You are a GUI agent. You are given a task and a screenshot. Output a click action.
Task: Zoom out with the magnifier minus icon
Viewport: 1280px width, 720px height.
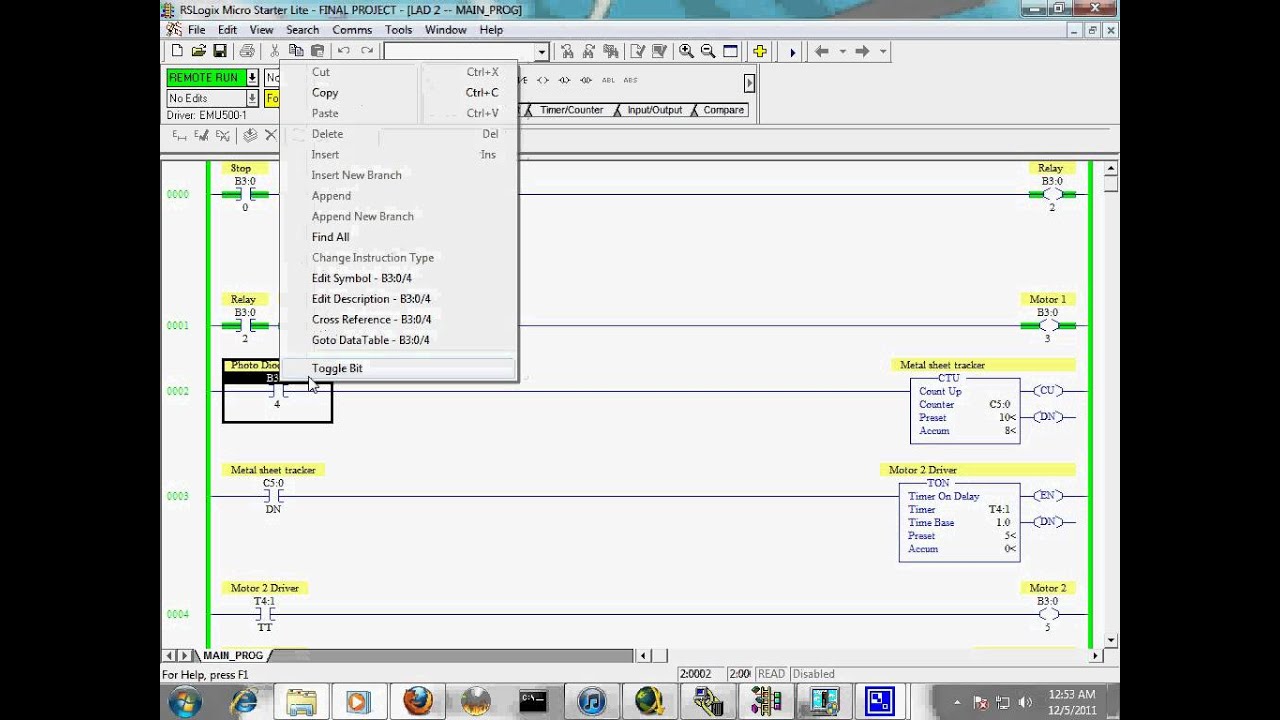pos(708,51)
